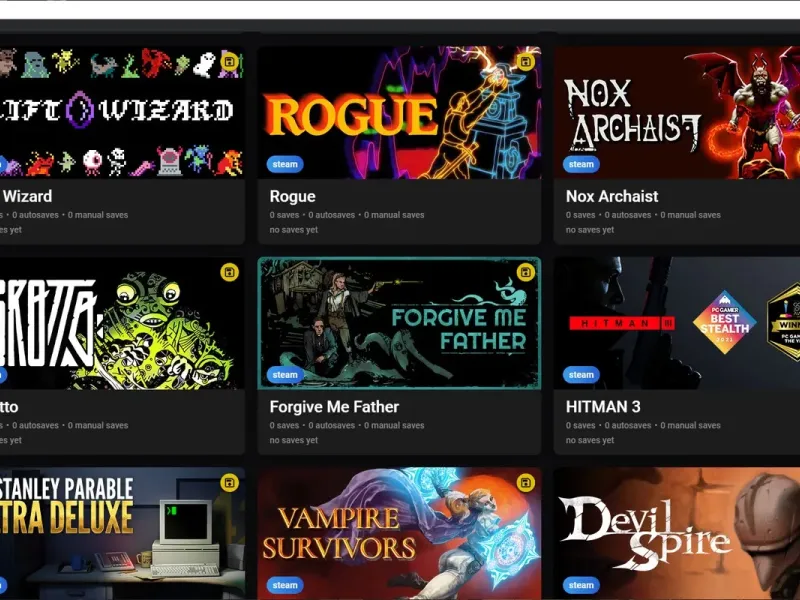This screenshot has width=800, height=600.
Task: Click the save icon on Grotto card
Action: pyautogui.click(x=230, y=272)
